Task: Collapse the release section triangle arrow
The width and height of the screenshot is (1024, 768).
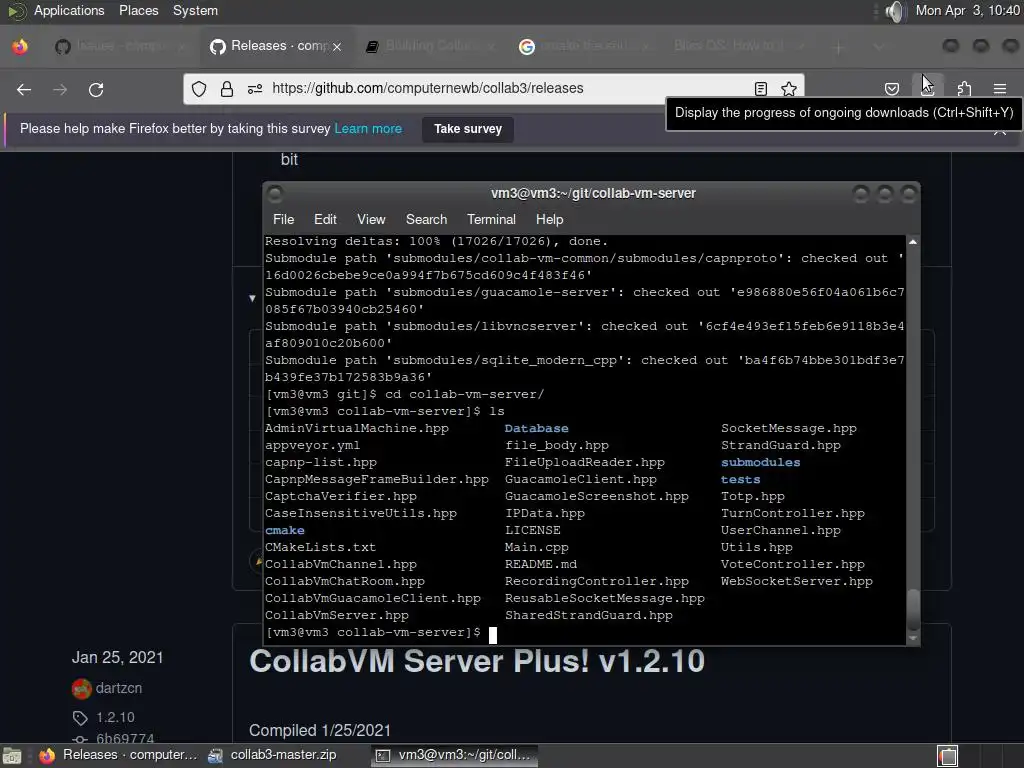Action: (x=252, y=298)
